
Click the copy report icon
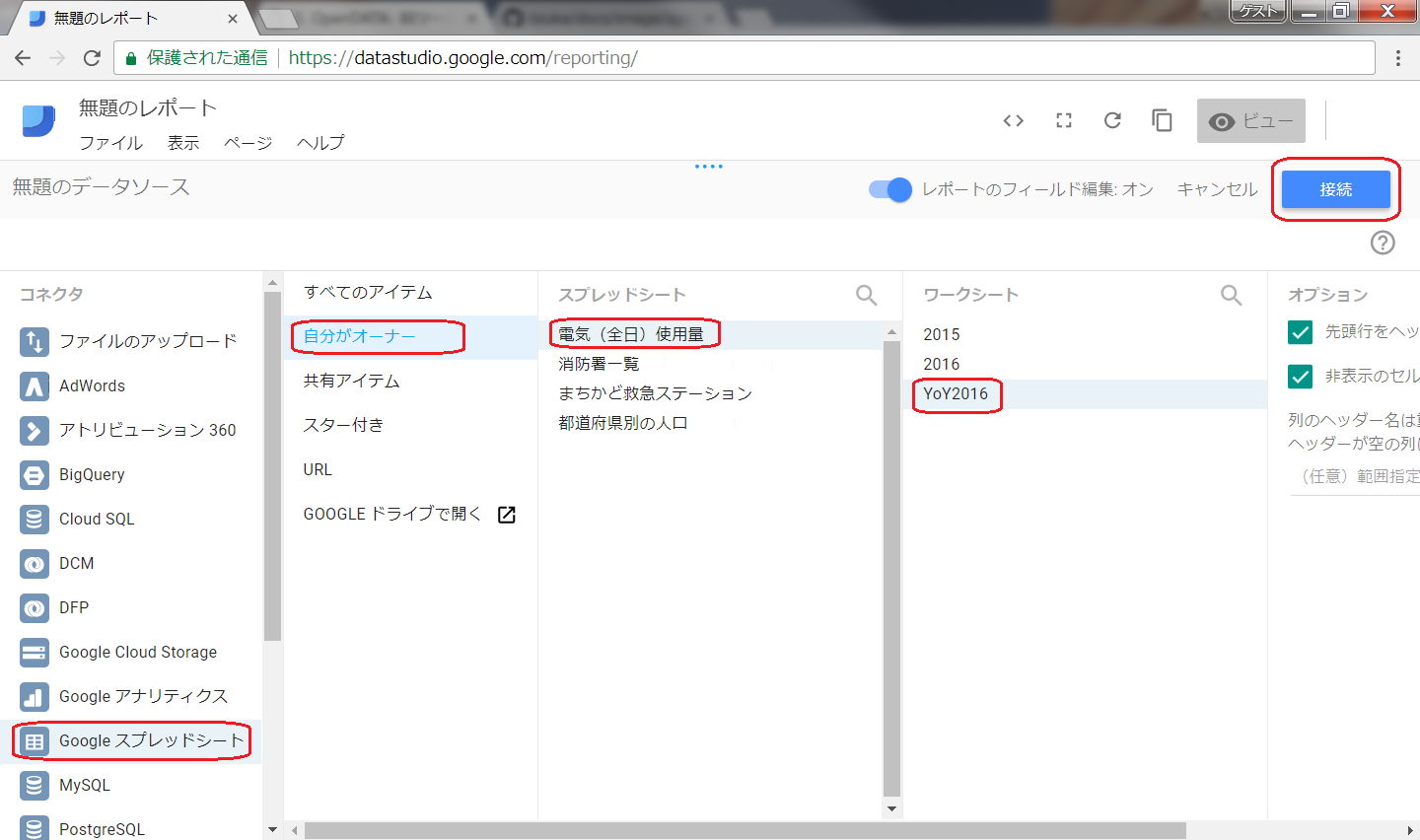[1162, 120]
